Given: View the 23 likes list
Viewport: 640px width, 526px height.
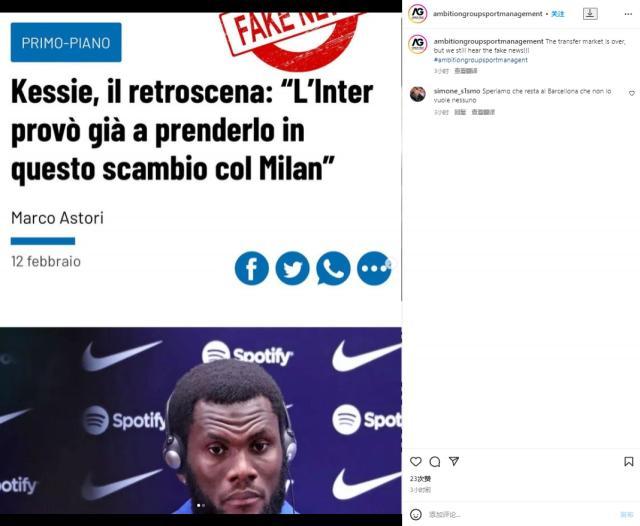Looking at the screenshot, I should [x=420, y=479].
